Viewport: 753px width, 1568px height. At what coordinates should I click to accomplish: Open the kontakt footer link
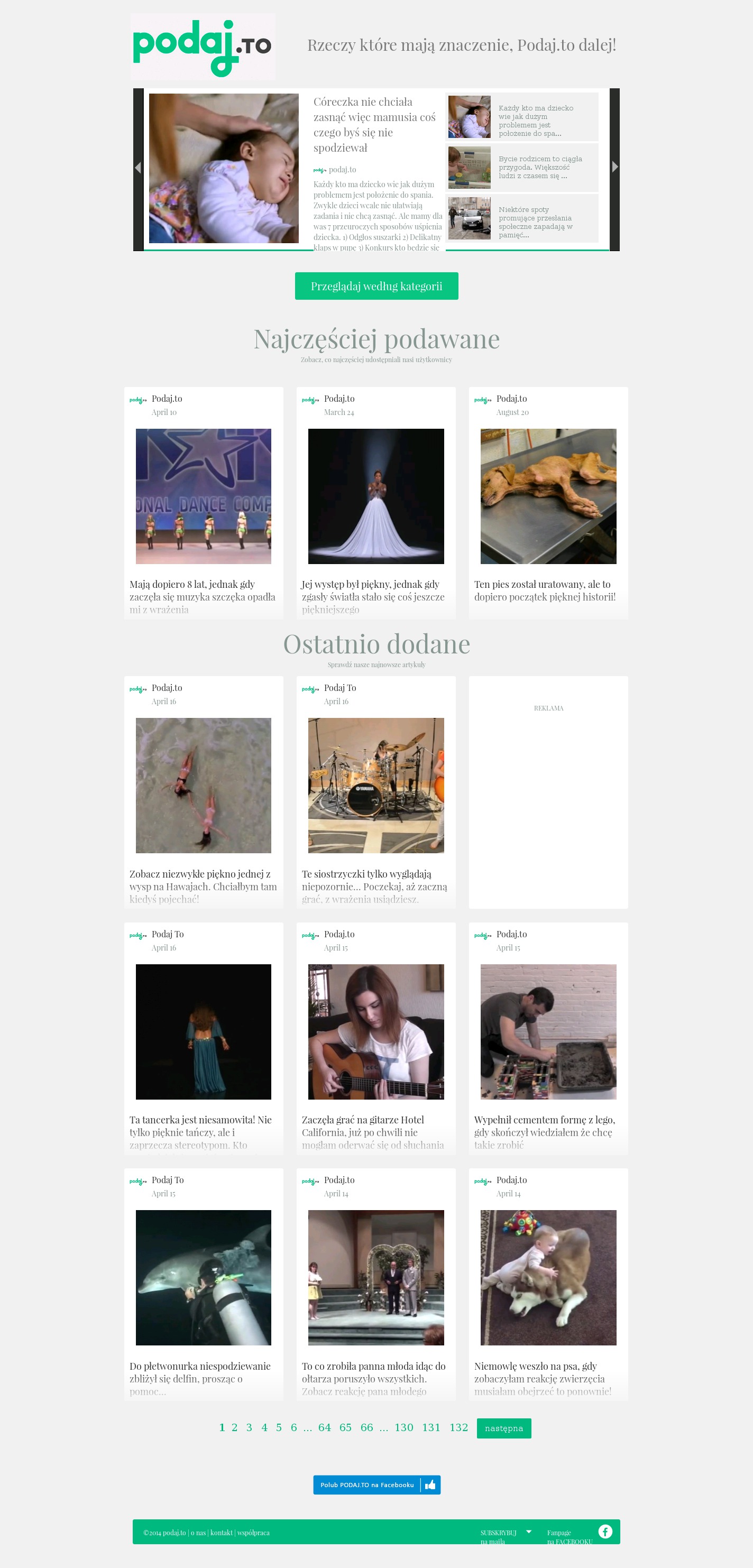[x=222, y=1533]
